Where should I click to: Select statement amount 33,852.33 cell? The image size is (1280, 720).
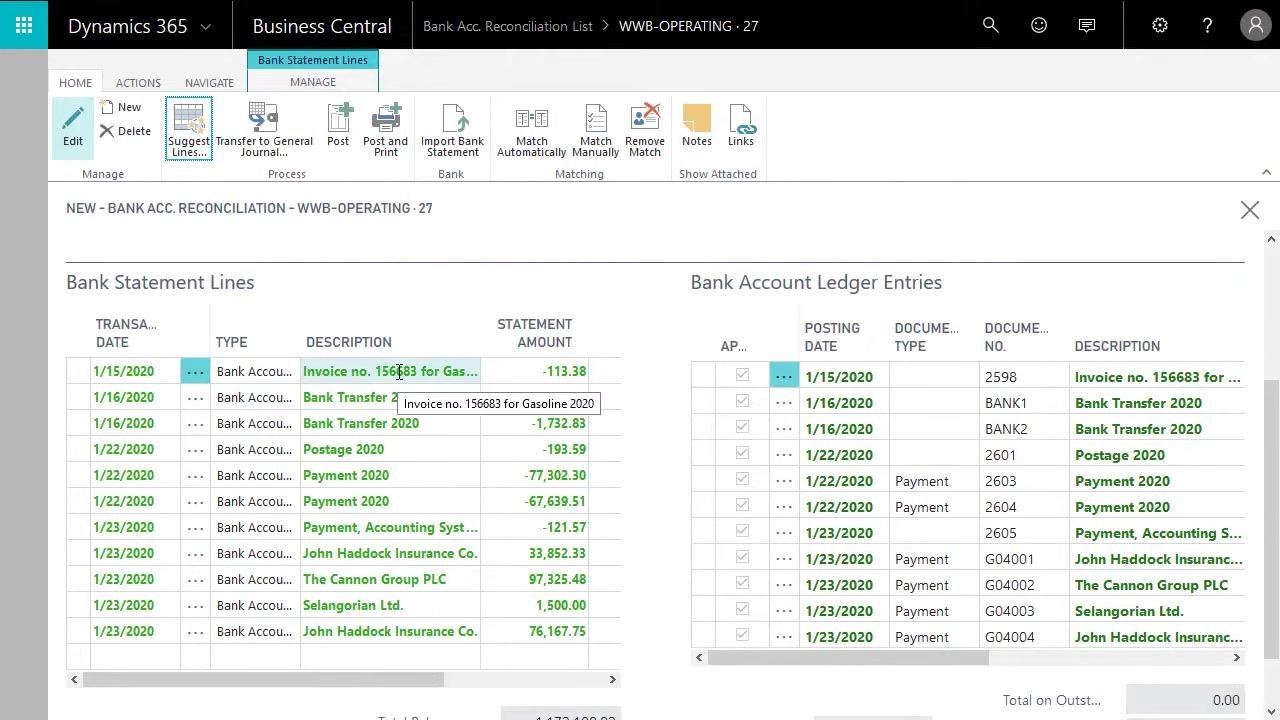(x=534, y=553)
